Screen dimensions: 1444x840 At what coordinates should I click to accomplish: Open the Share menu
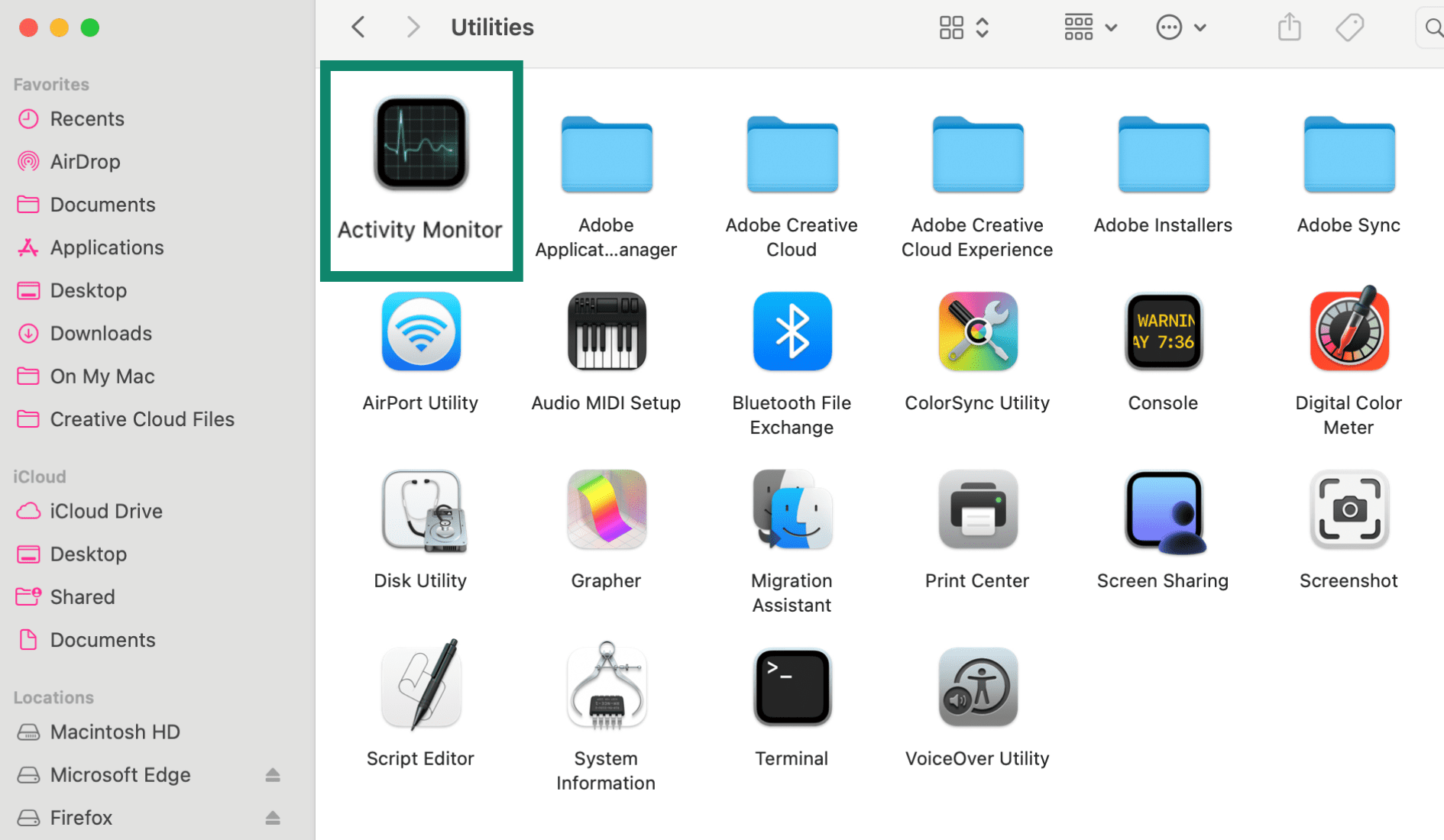tap(1289, 27)
